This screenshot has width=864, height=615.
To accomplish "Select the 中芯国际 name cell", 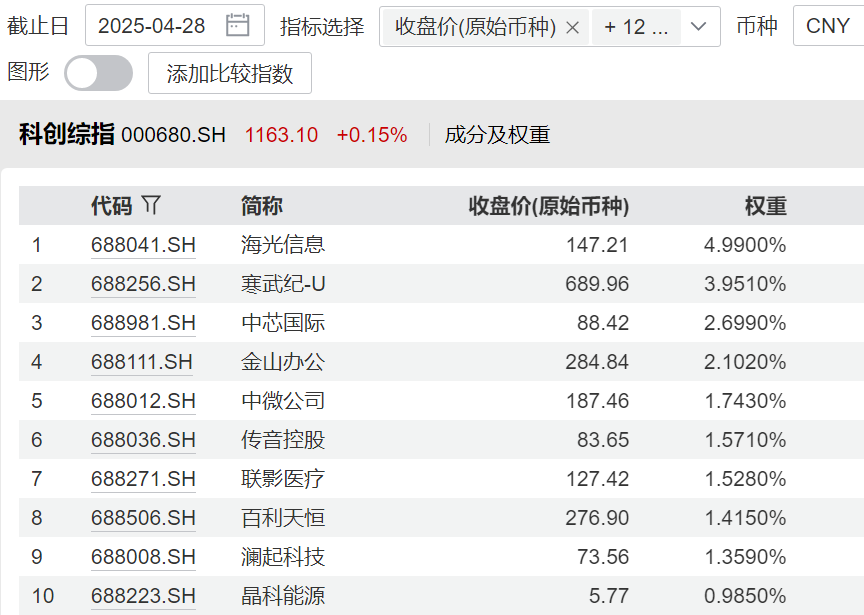I will [283, 323].
